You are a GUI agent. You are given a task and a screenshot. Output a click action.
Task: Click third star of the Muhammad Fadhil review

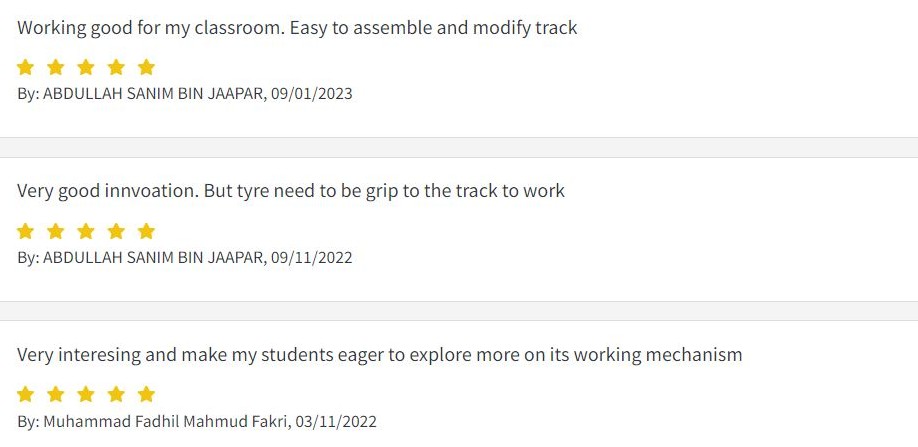point(86,394)
